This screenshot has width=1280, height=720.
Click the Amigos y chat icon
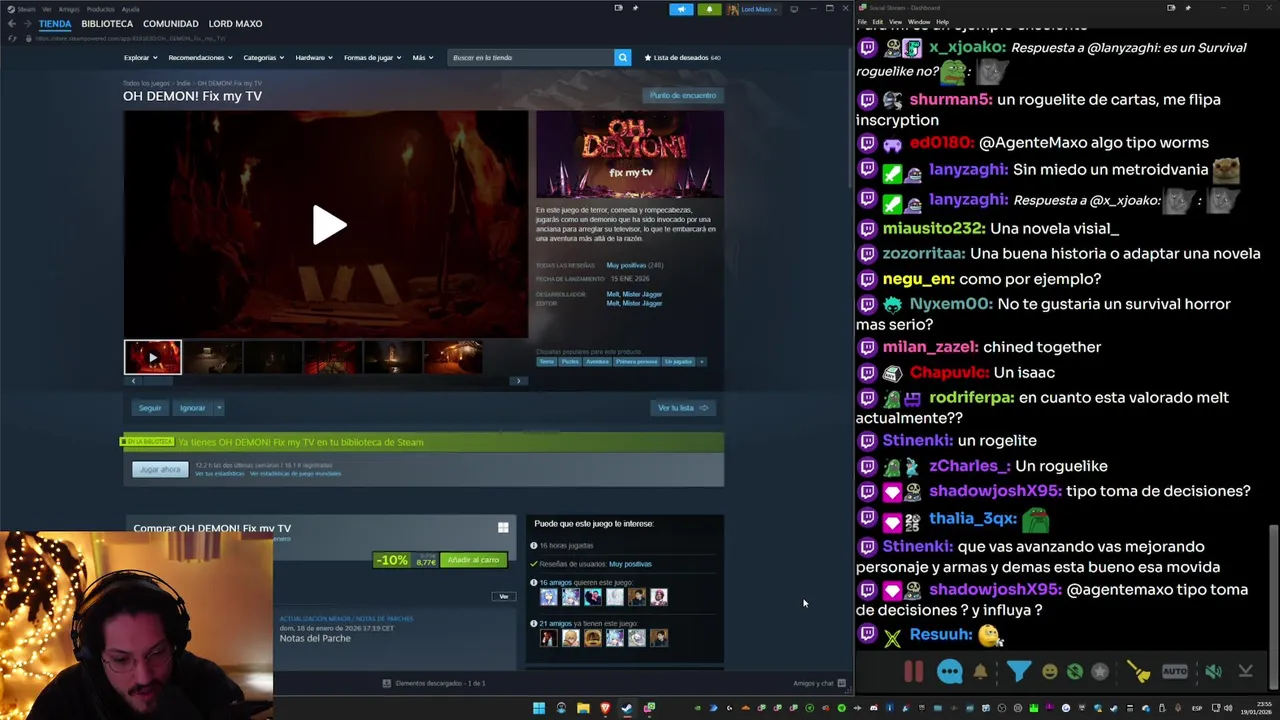841,683
